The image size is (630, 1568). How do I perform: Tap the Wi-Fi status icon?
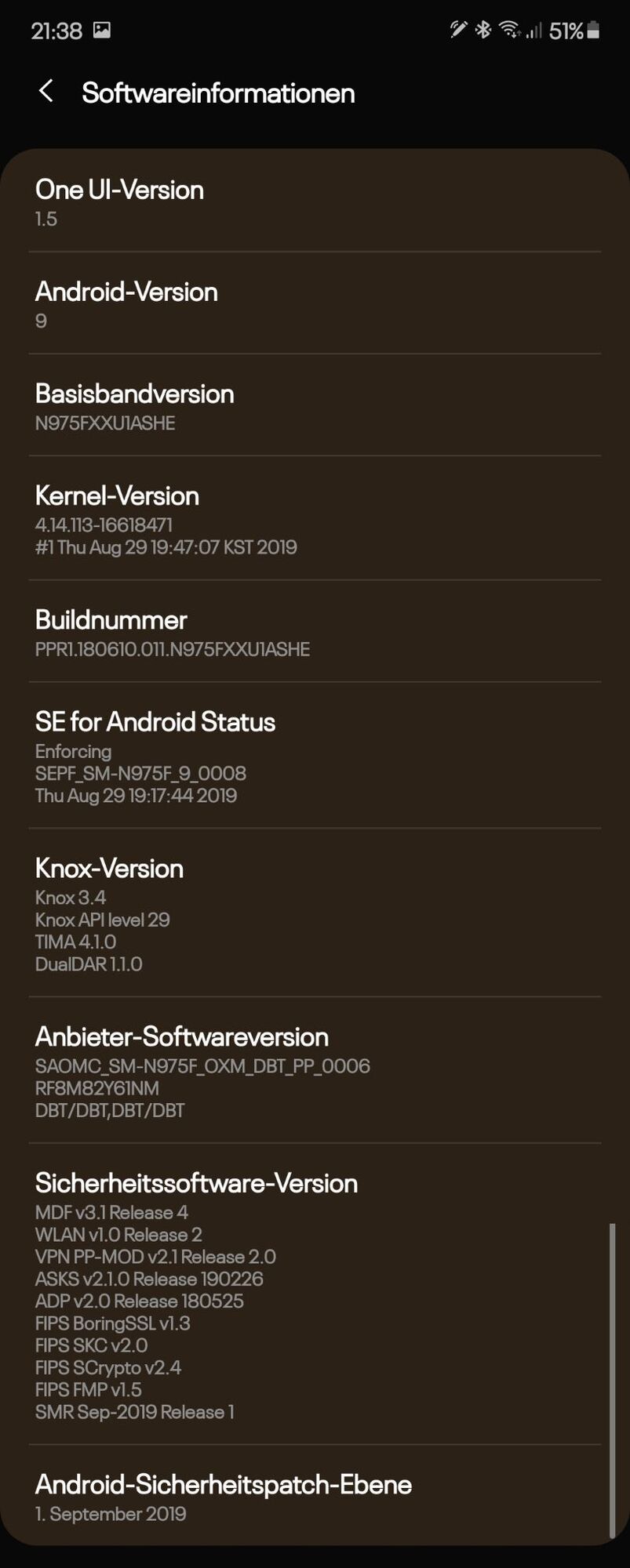tap(510, 30)
